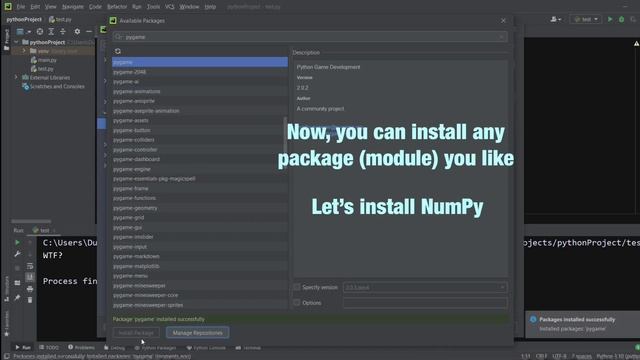Open the Problems tool window tab
640x360 pixels.
click(81, 348)
